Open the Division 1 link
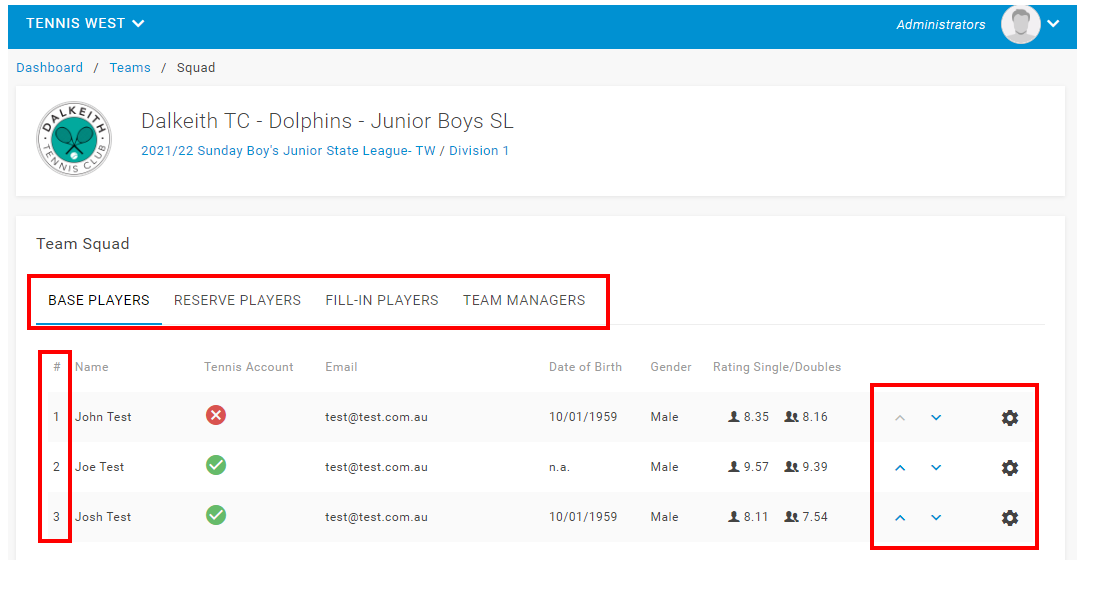The image size is (1095, 601). pyautogui.click(x=479, y=151)
